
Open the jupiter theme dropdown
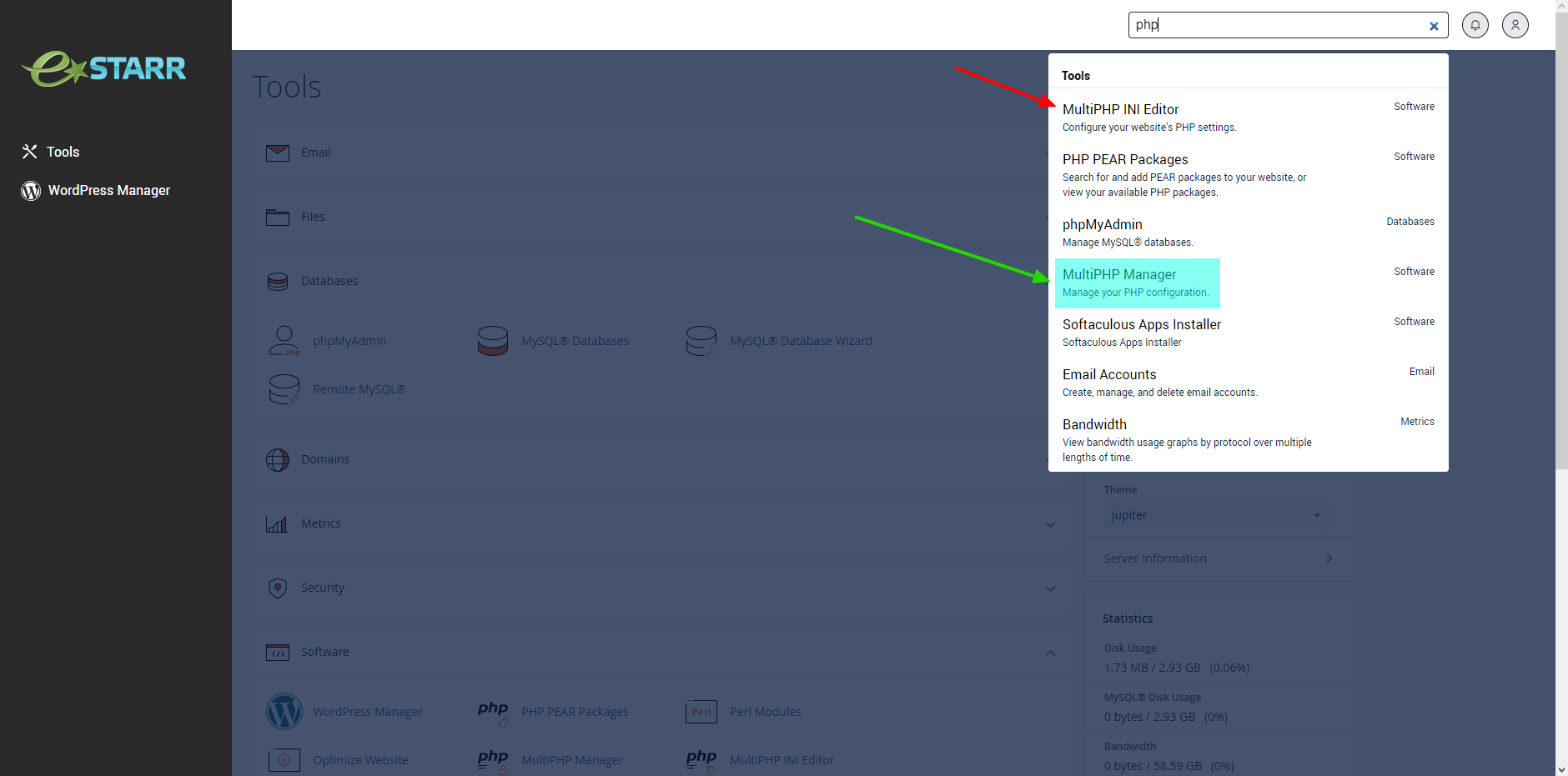[x=1216, y=515]
